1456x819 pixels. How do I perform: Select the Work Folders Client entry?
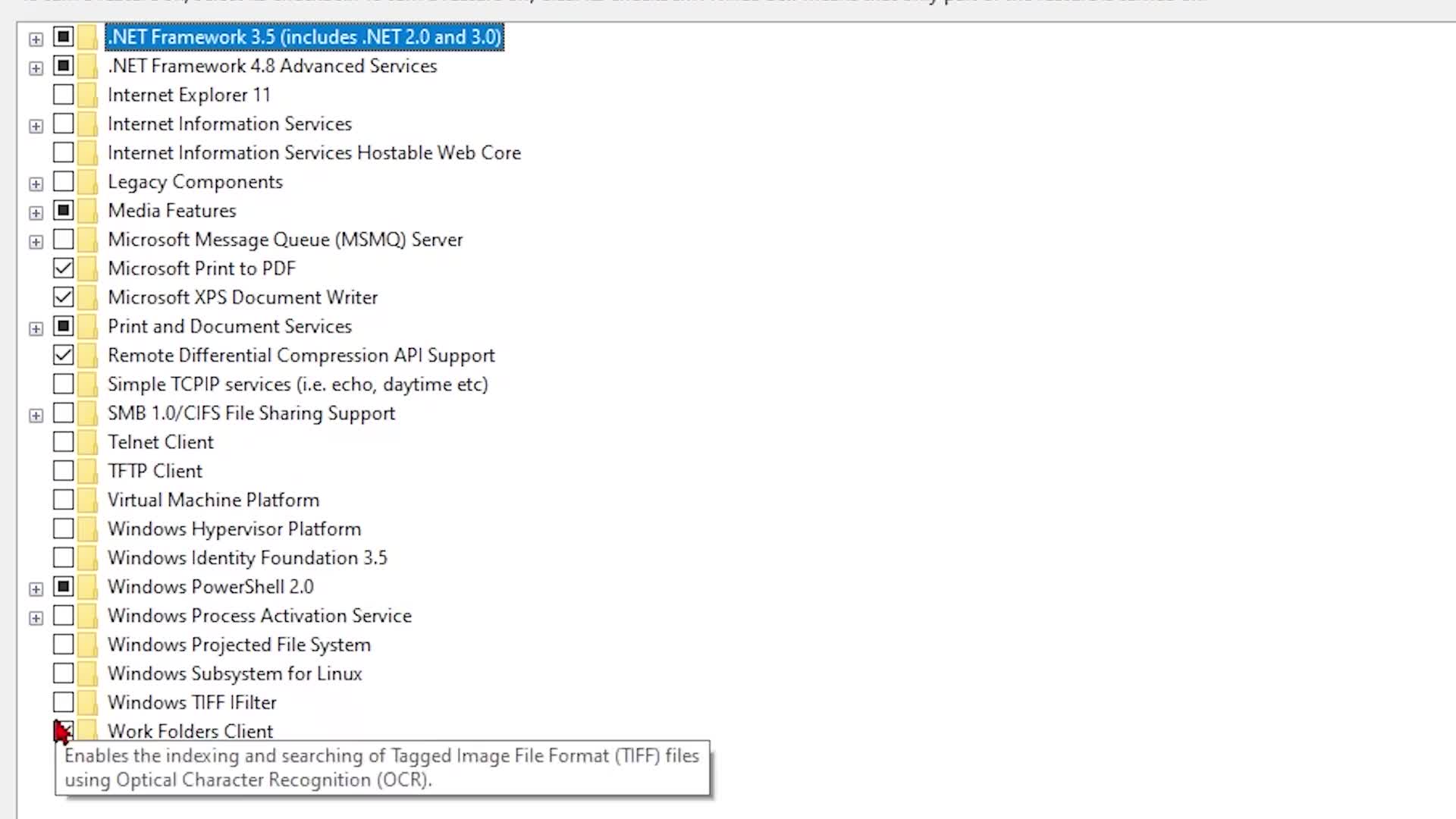tap(190, 730)
